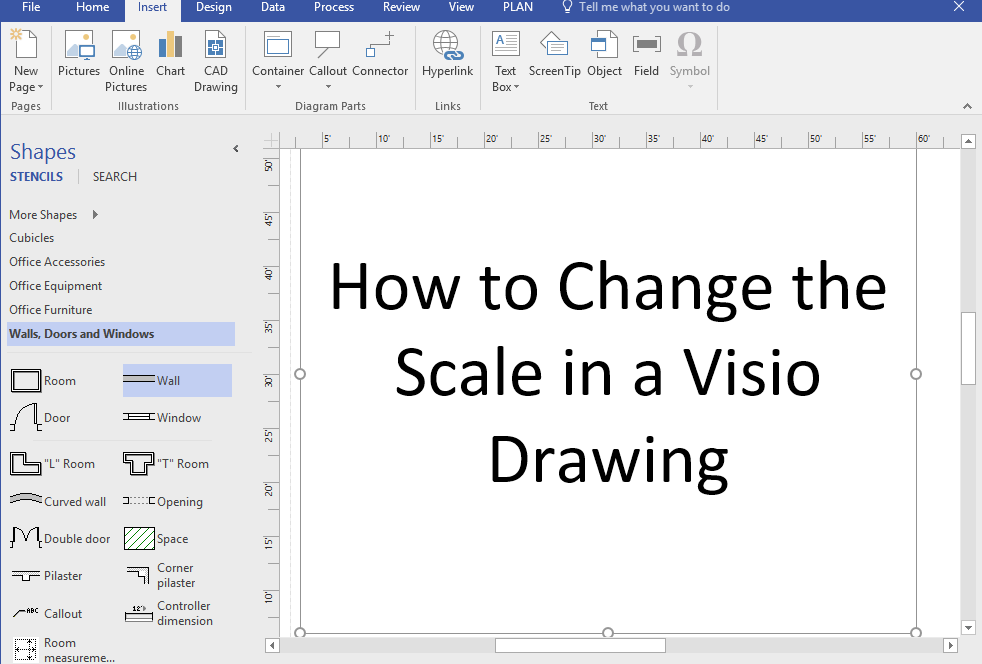The image size is (982, 664).
Task: Insert a Container
Action: 277,55
